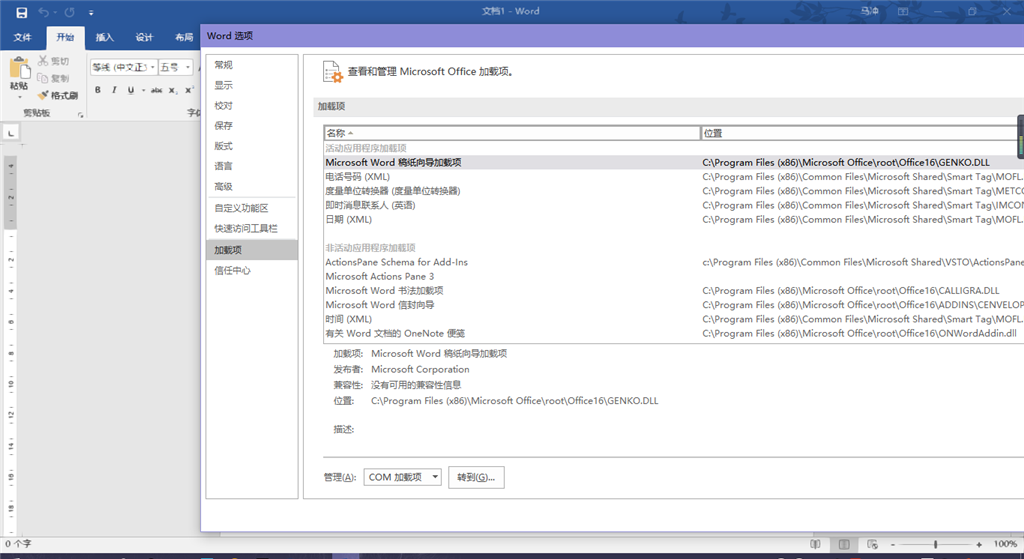Toggle subscript formatting

click(172, 90)
